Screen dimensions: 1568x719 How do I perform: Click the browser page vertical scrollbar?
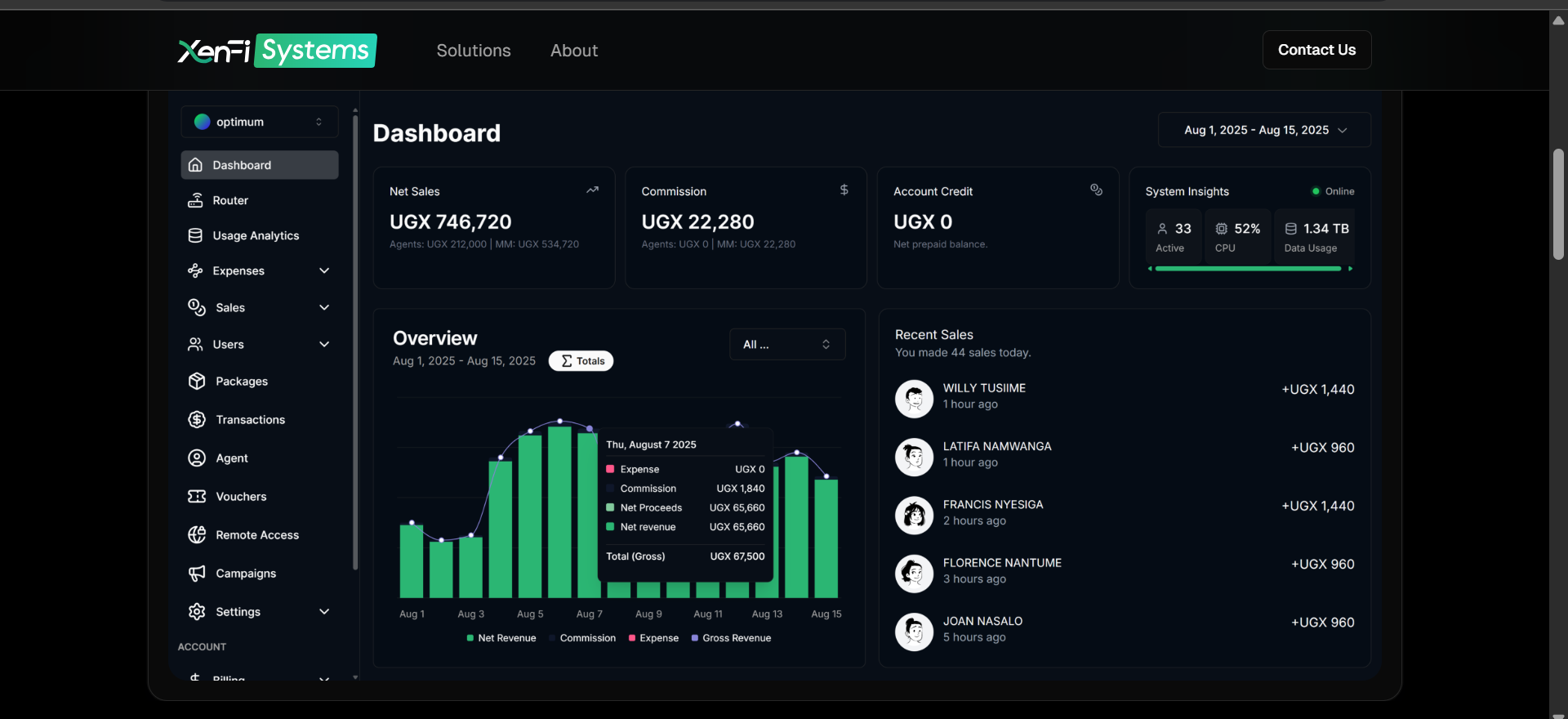[x=1558, y=204]
